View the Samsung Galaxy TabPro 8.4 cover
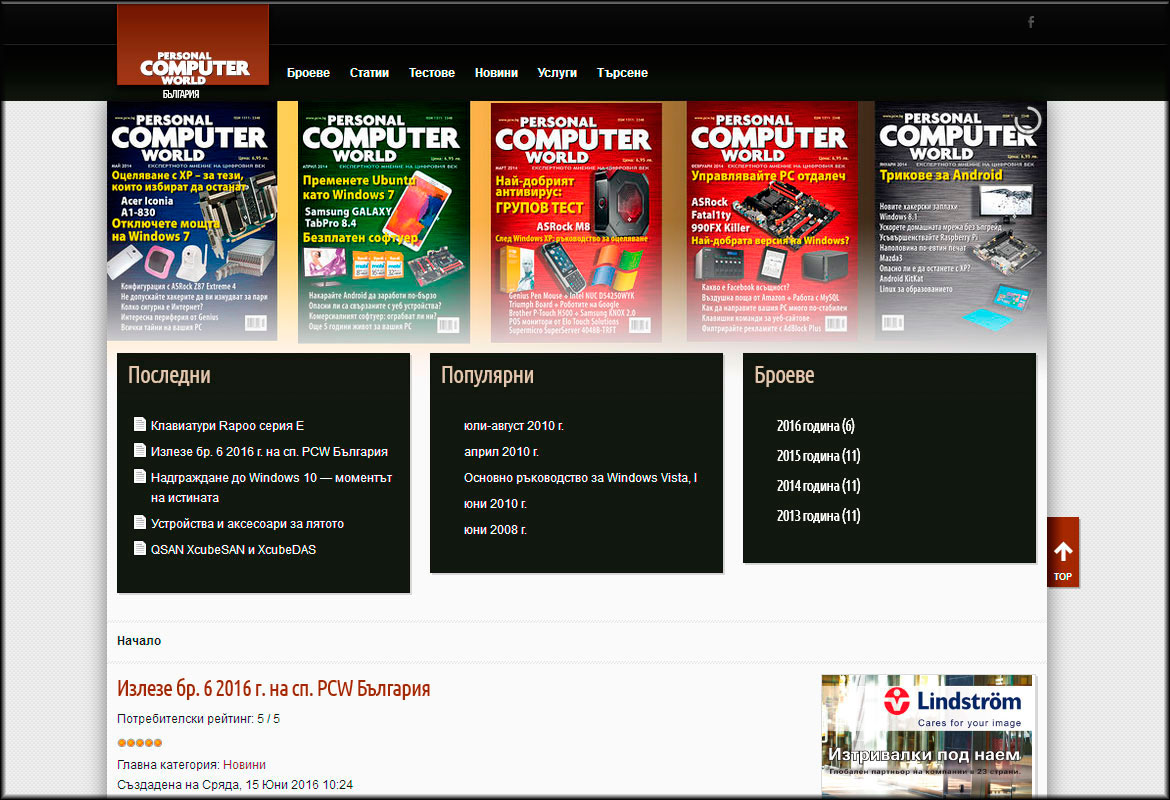The width and height of the screenshot is (1170, 800). 384,222
